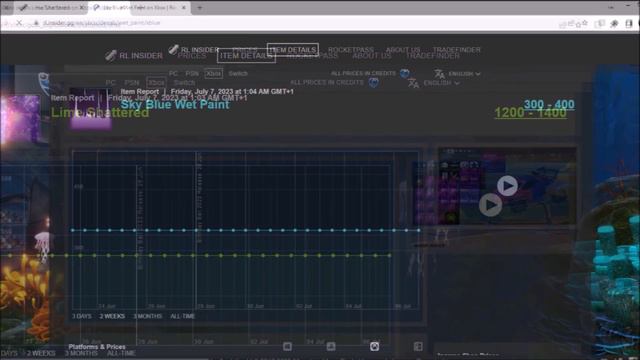Viewport: 640px width, 360px height.
Task: Click highlighted Xbox platform icon in Platforms & Prices
Action: pyautogui.click(x=374, y=347)
